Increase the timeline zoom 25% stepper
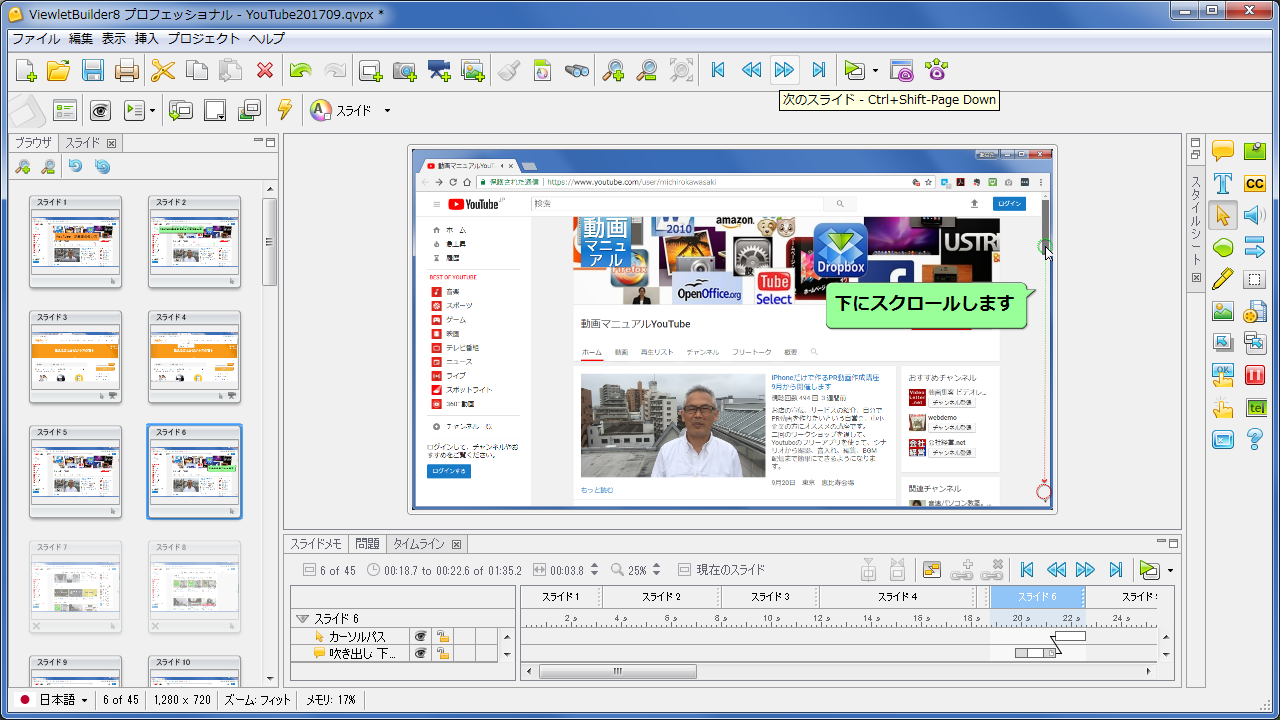Viewport: 1280px width, 720px height. (x=656, y=566)
